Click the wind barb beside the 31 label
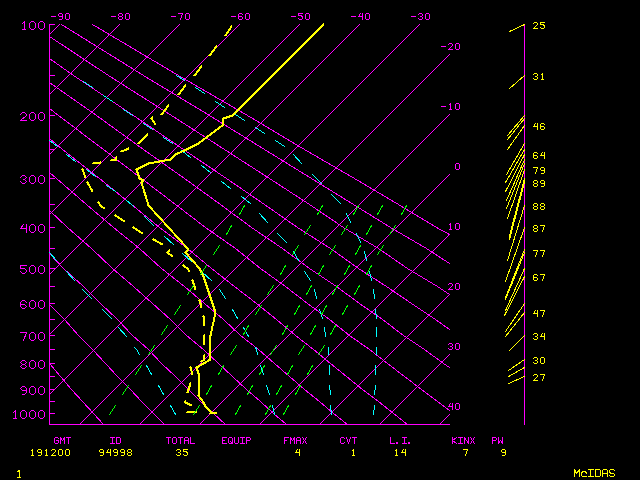The height and width of the screenshot is (480, 640). pyautogui.click(x=516, y=82)
